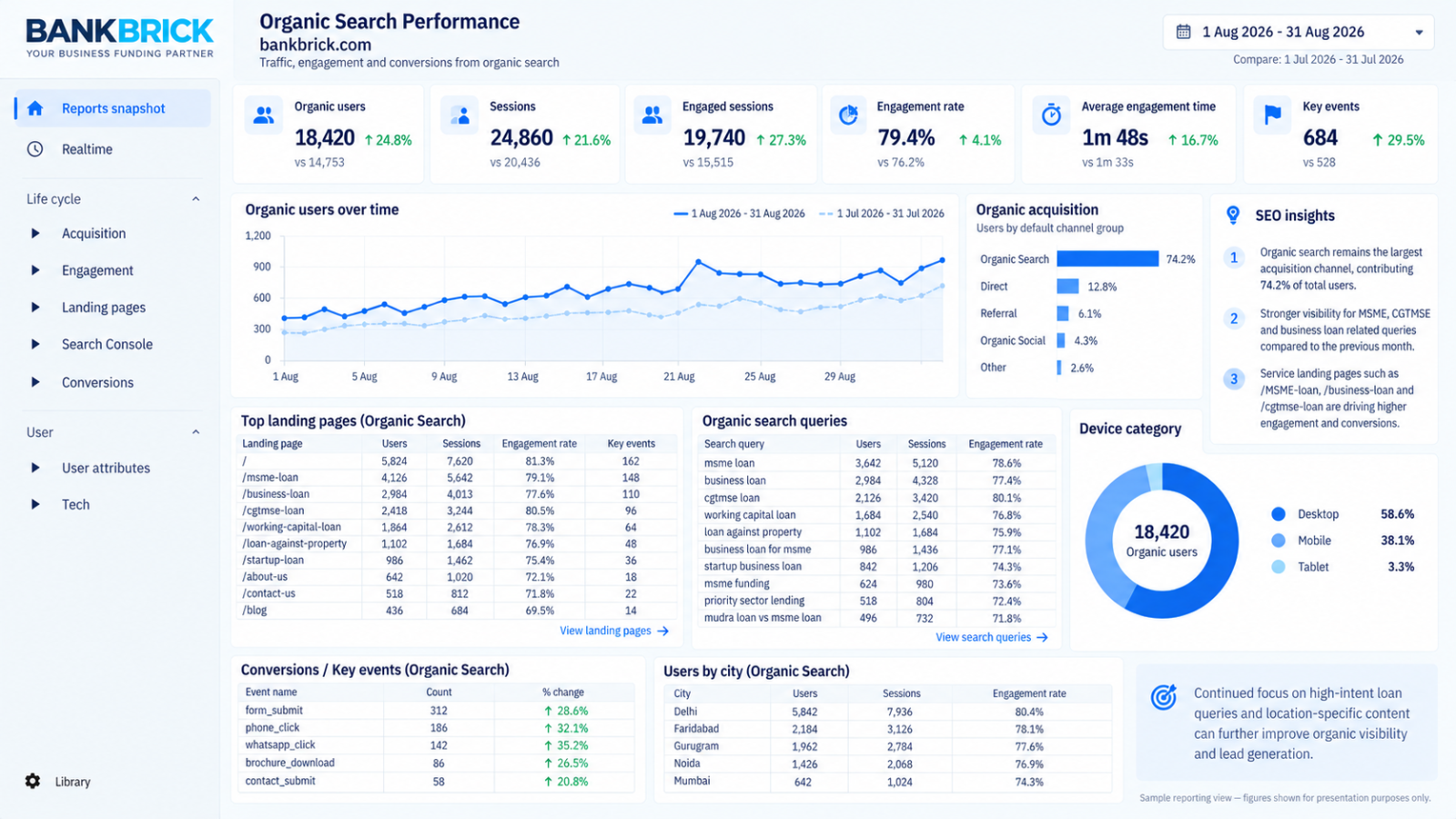This screenshot has height=819, width=1456.
Task: Expand the Tech tree arrow
Action: point(35,504)
